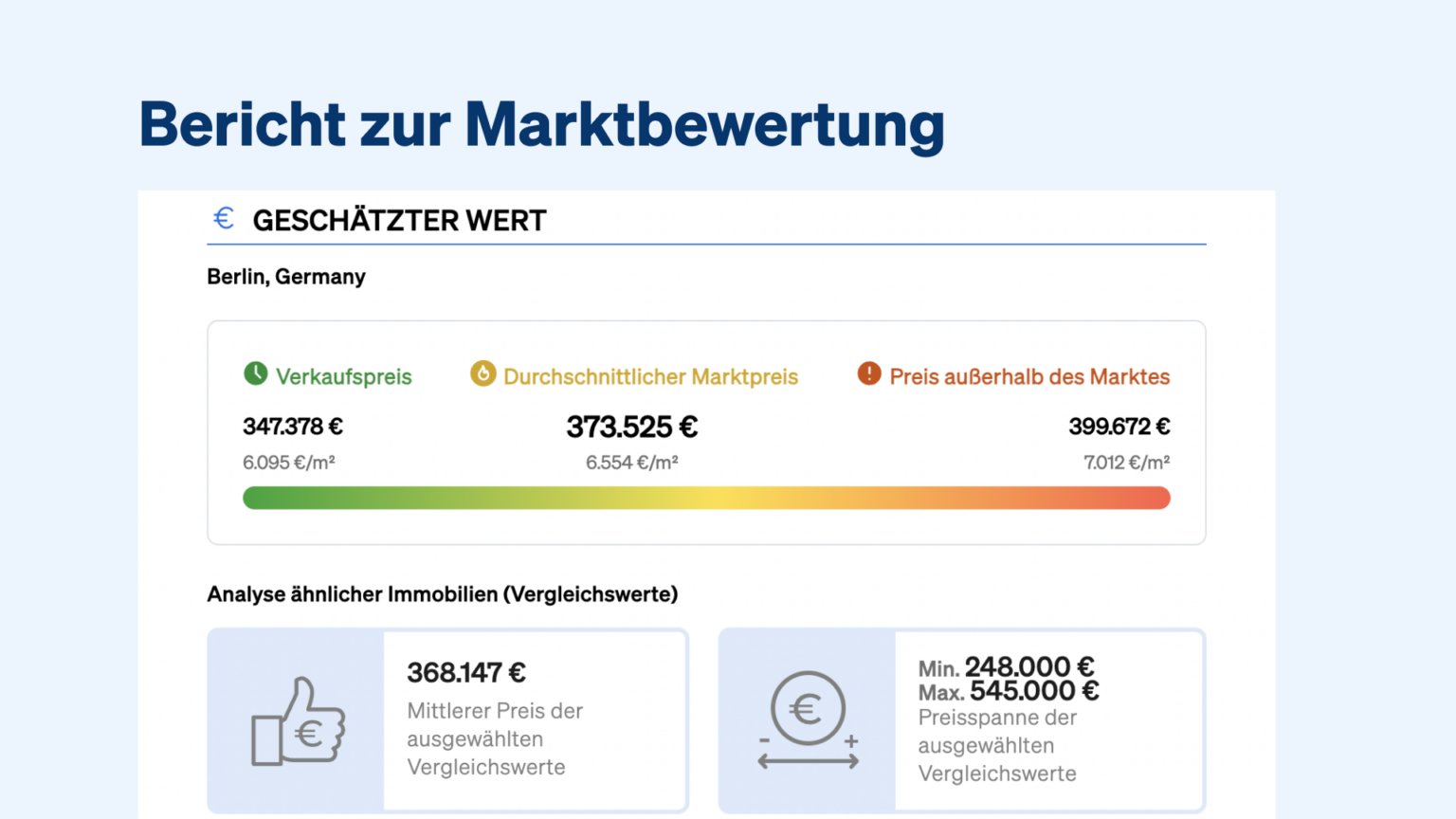Click the red exclamation icon by Preis außerhalb

869,373
